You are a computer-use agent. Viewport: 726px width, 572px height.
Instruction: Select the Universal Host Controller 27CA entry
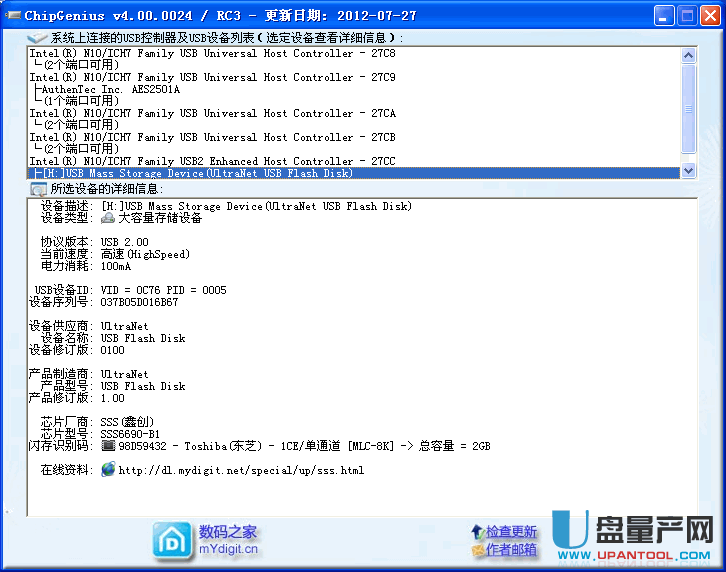point(212,113)
